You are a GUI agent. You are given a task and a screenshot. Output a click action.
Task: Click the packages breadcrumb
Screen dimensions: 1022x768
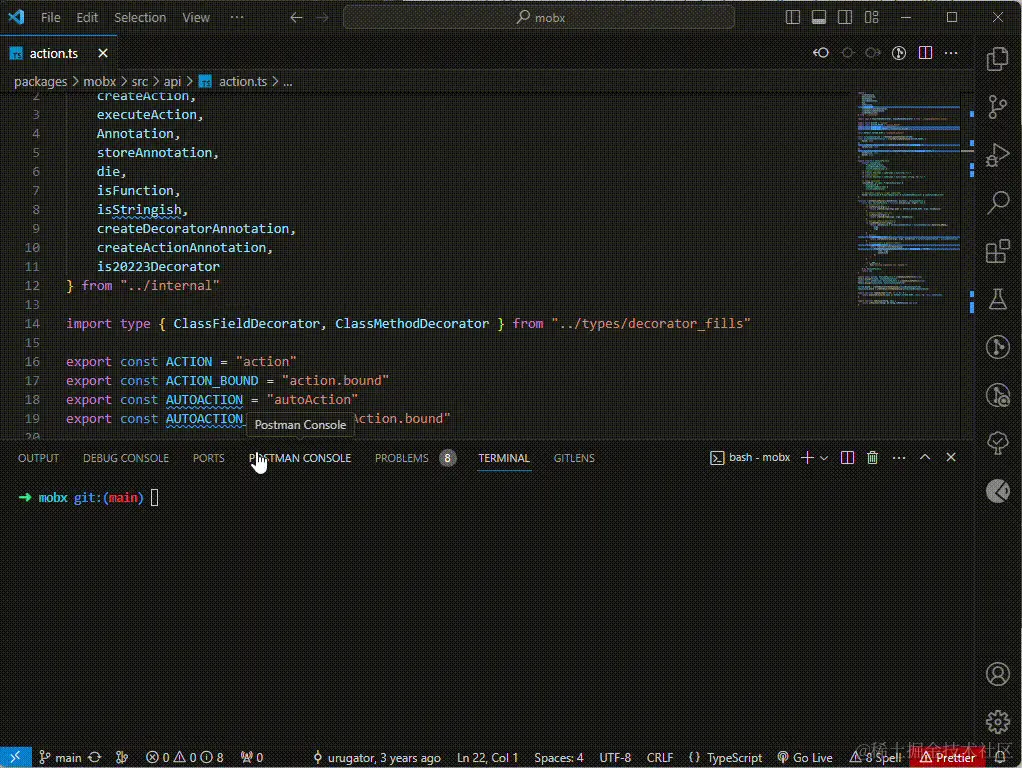pos(40,81)
